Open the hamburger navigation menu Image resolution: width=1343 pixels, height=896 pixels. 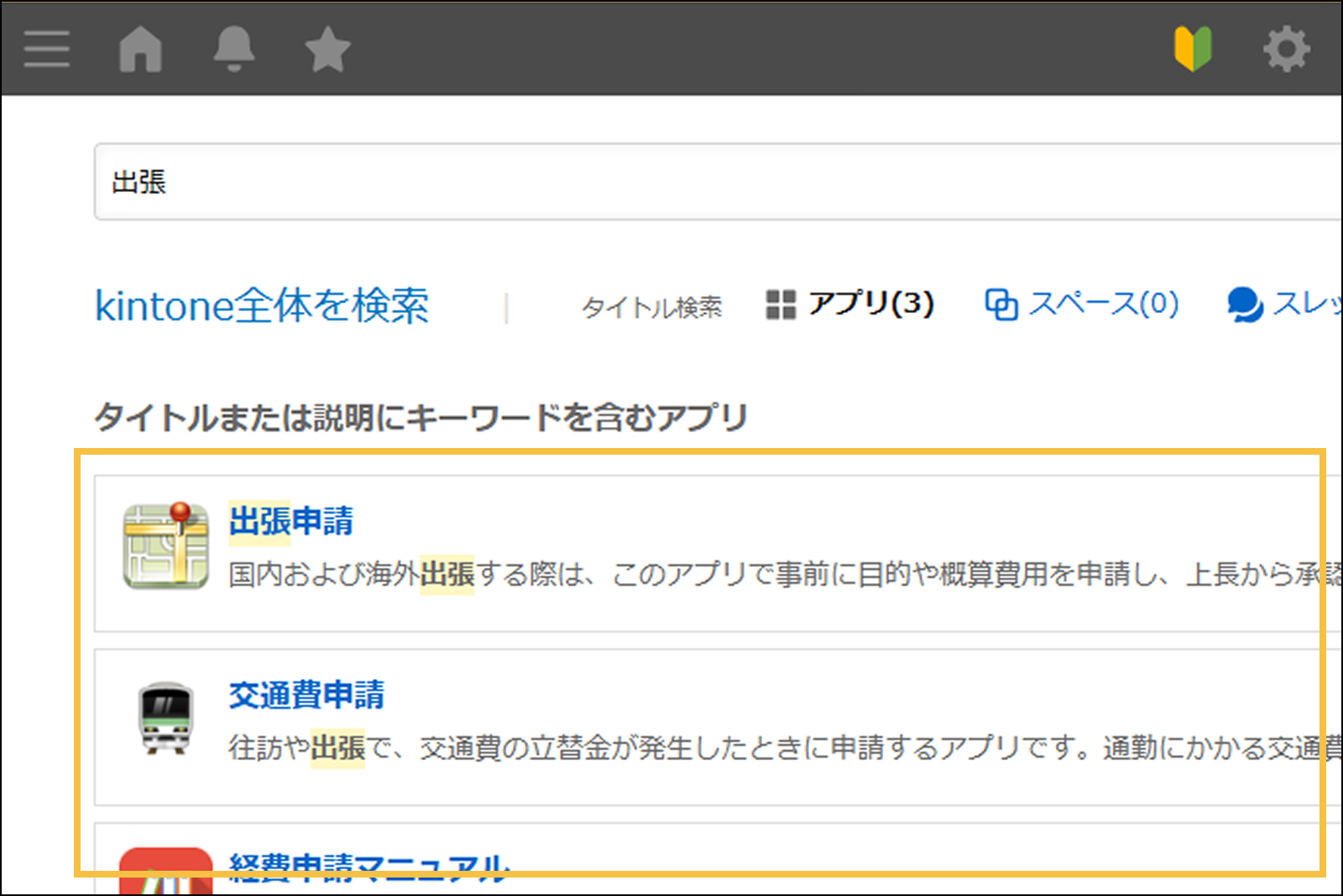click(46, 49)
